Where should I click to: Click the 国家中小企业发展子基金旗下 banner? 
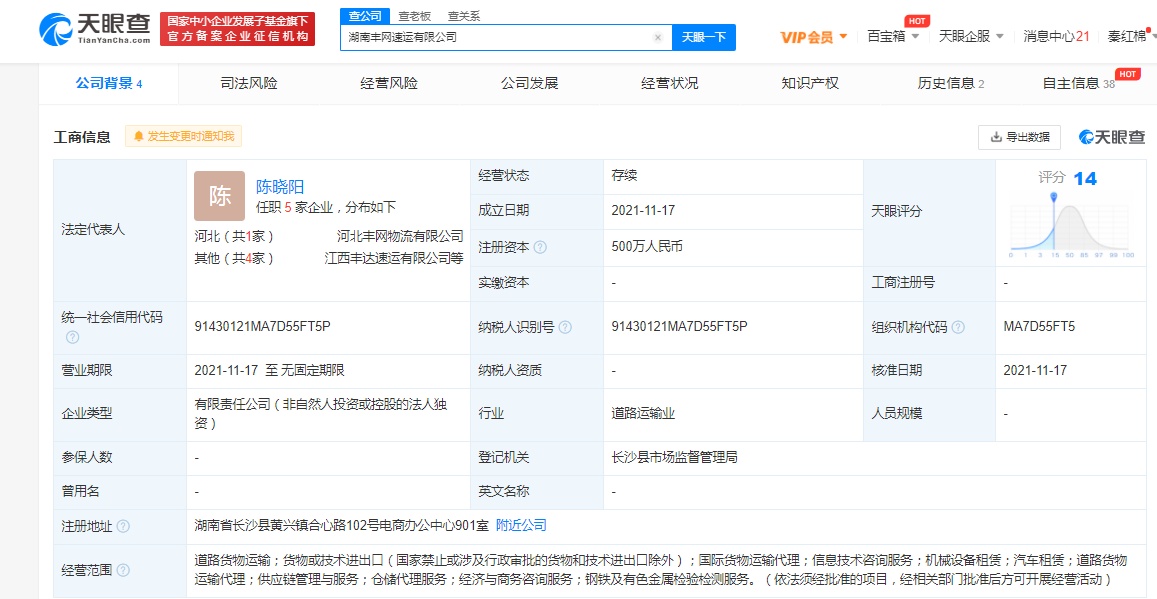coord(237,29)
